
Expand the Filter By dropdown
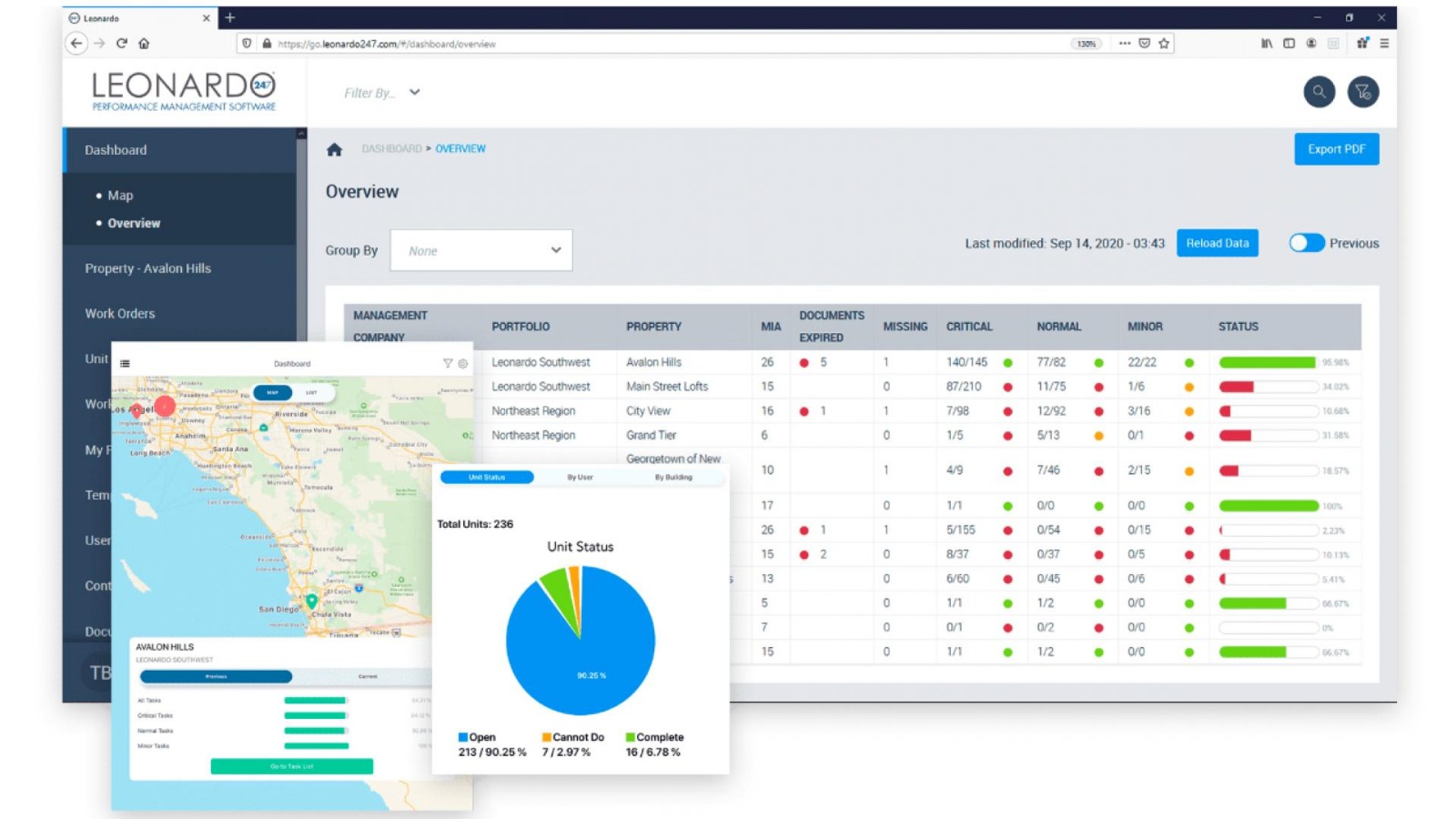point(382,92)
